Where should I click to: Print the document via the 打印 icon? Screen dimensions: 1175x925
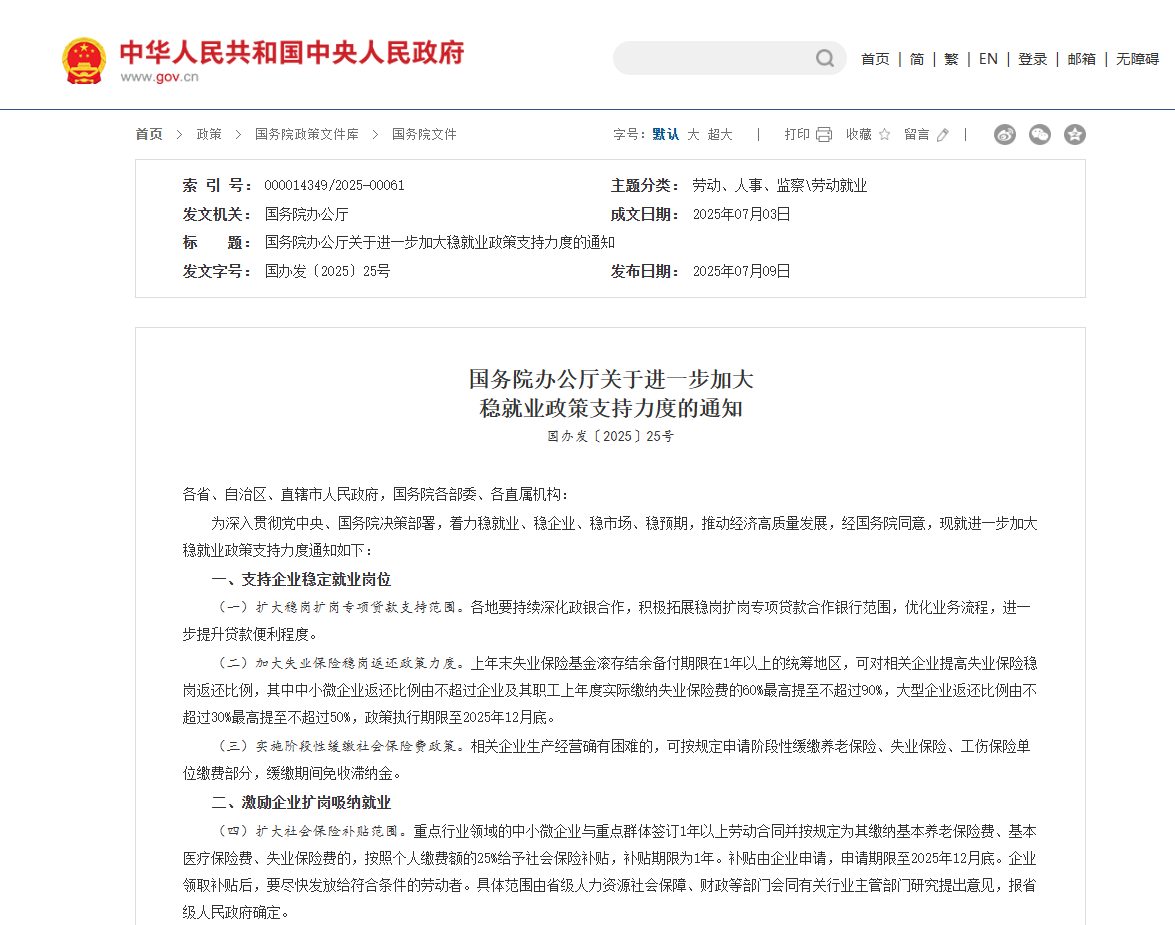[x=823, y=133]
